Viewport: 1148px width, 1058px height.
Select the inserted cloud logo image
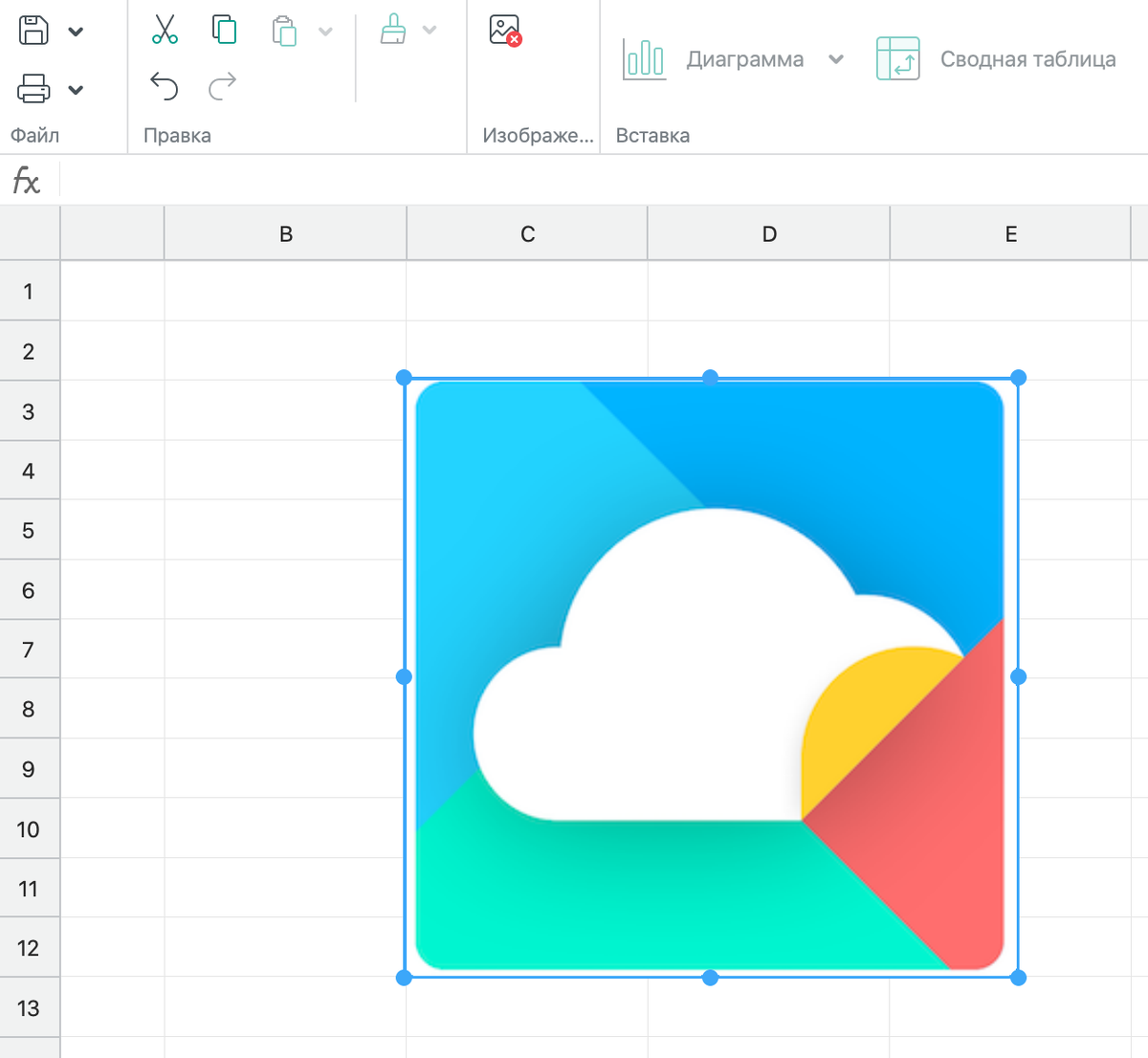point(710,676)
